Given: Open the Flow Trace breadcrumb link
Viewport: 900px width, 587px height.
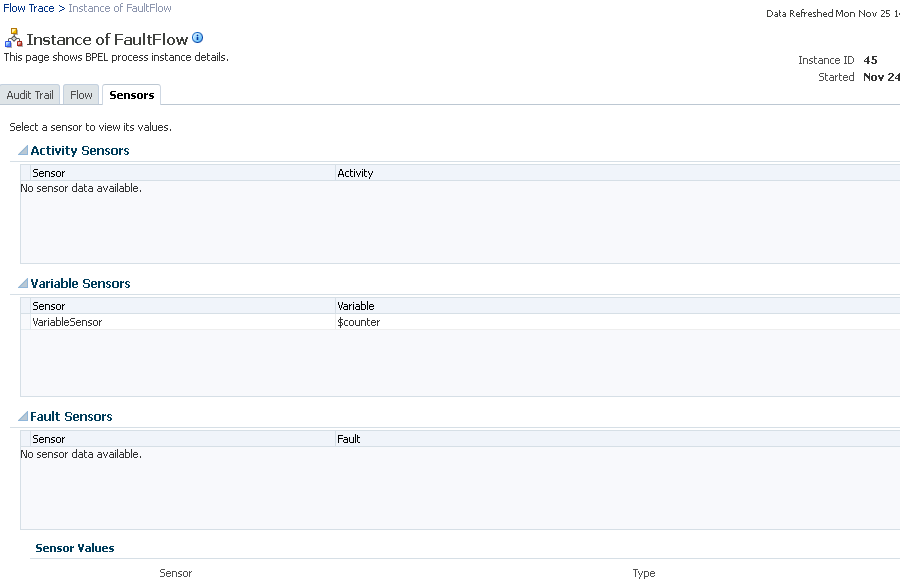Looking at the screenshot, I should pos(29,8).
